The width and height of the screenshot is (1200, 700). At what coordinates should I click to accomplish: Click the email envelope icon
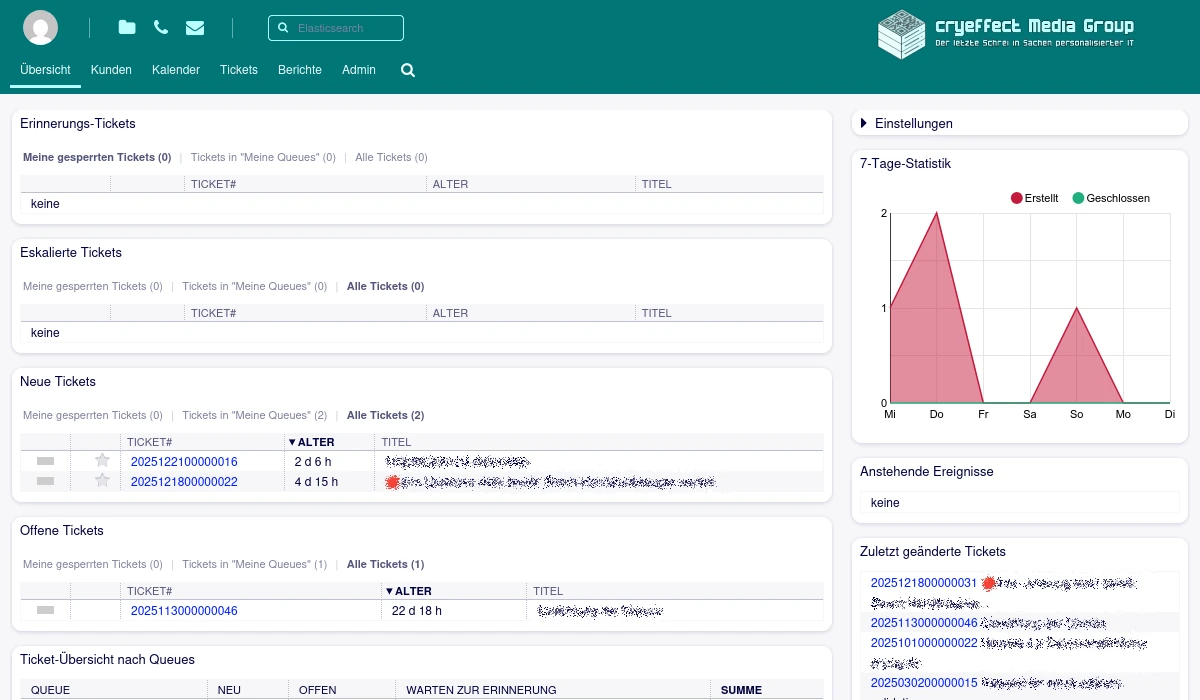[195, 28]
